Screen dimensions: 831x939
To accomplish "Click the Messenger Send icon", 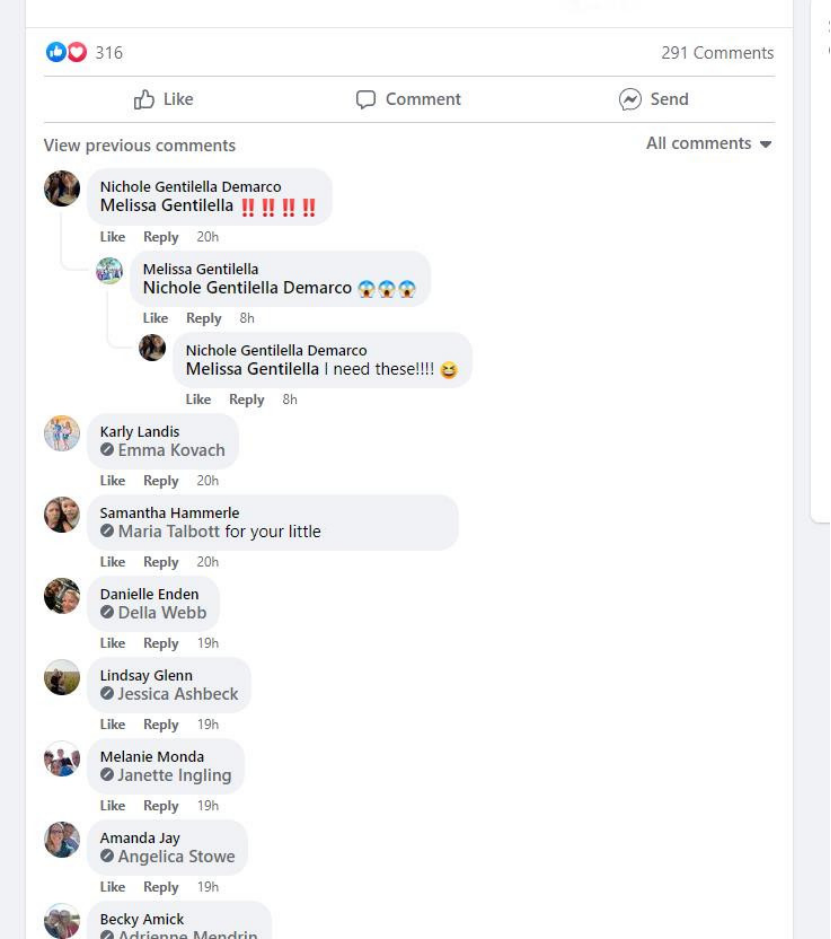I will [630, 99].
